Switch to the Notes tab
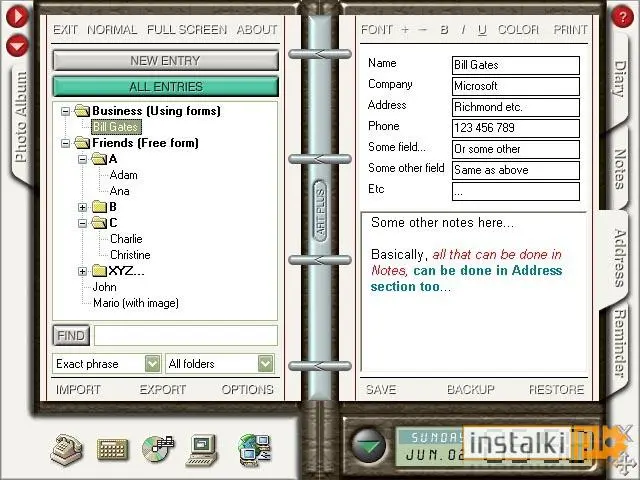Viewport: 640px width, 480px height. coord(620,169)
